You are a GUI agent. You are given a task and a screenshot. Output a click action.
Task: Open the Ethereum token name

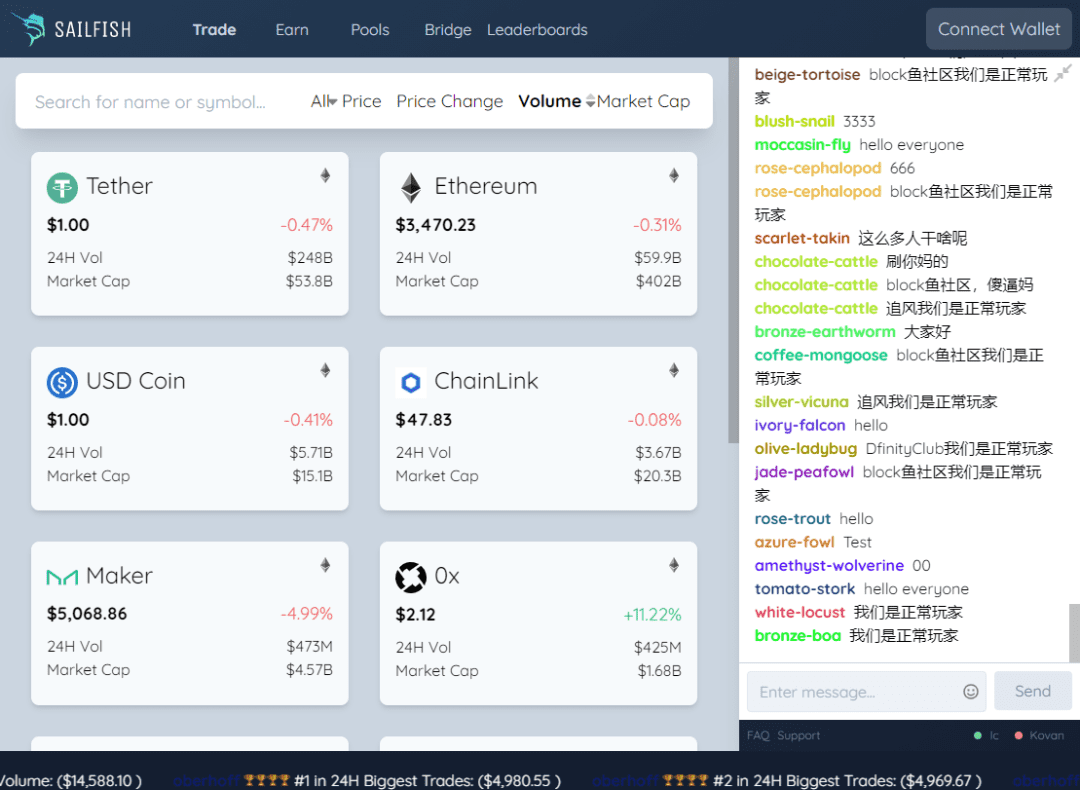coord(486,186)
